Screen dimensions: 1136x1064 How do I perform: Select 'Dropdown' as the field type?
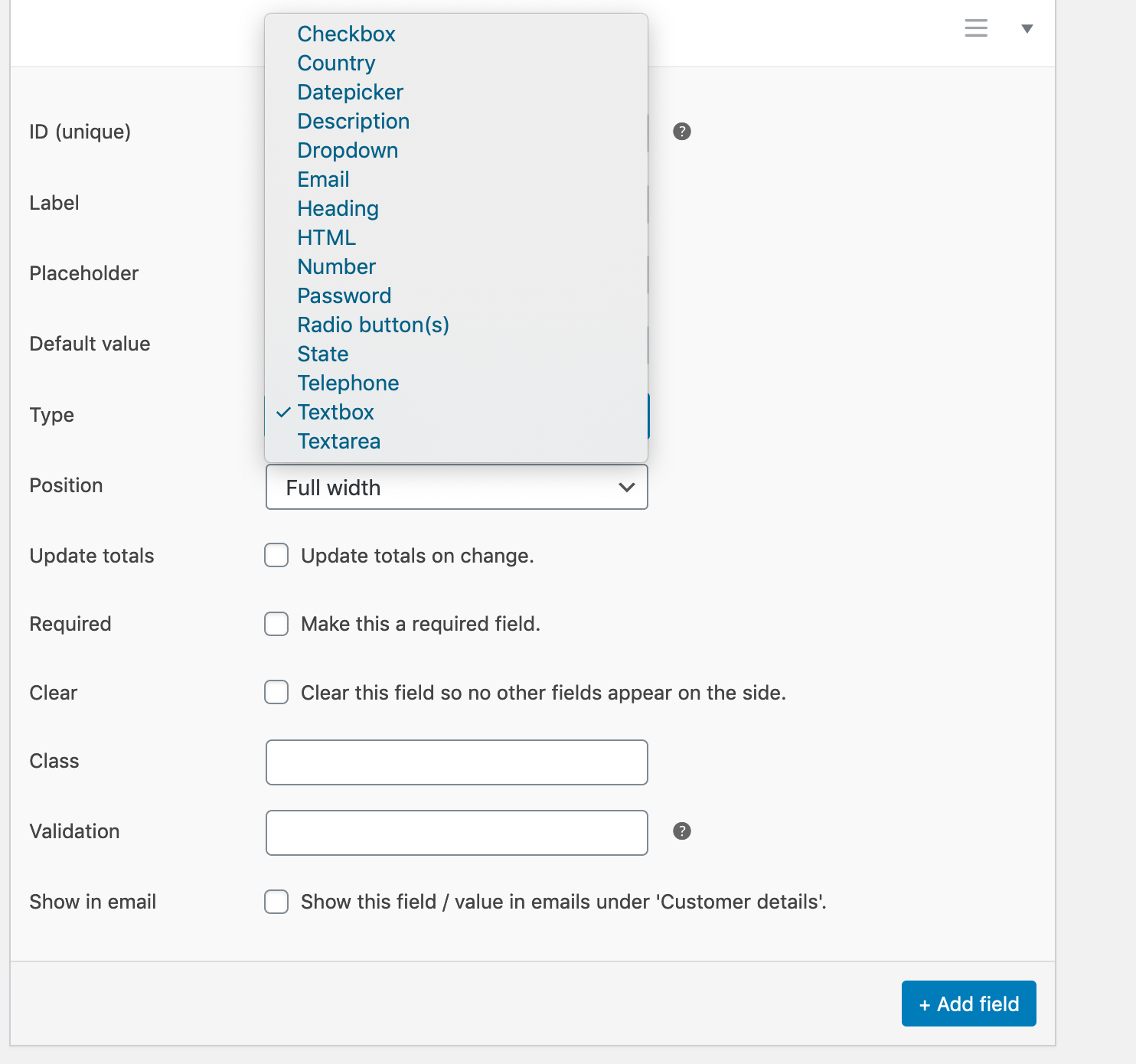pyautogui.click(x=348, y=150)
